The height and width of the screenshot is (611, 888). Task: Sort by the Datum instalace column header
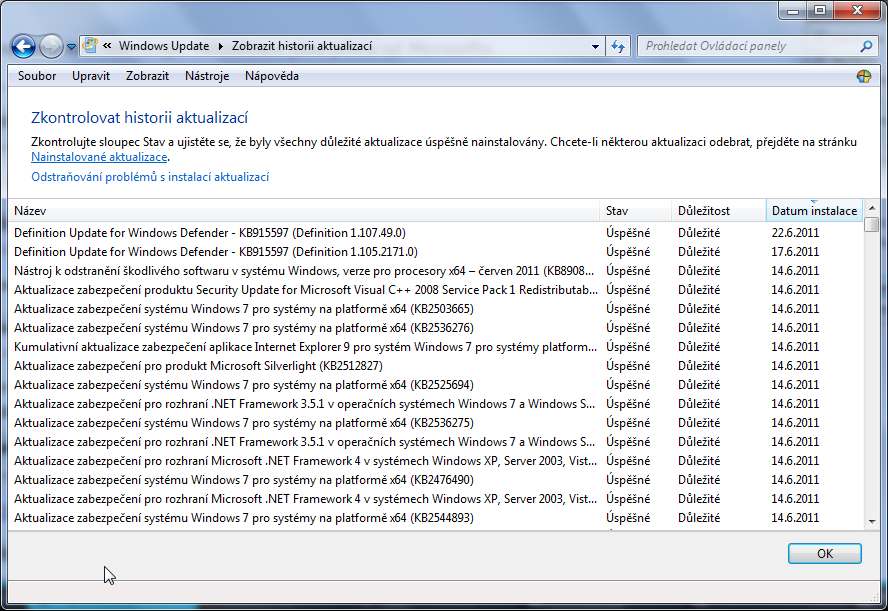pyautogui.click(x=814, y=211)
